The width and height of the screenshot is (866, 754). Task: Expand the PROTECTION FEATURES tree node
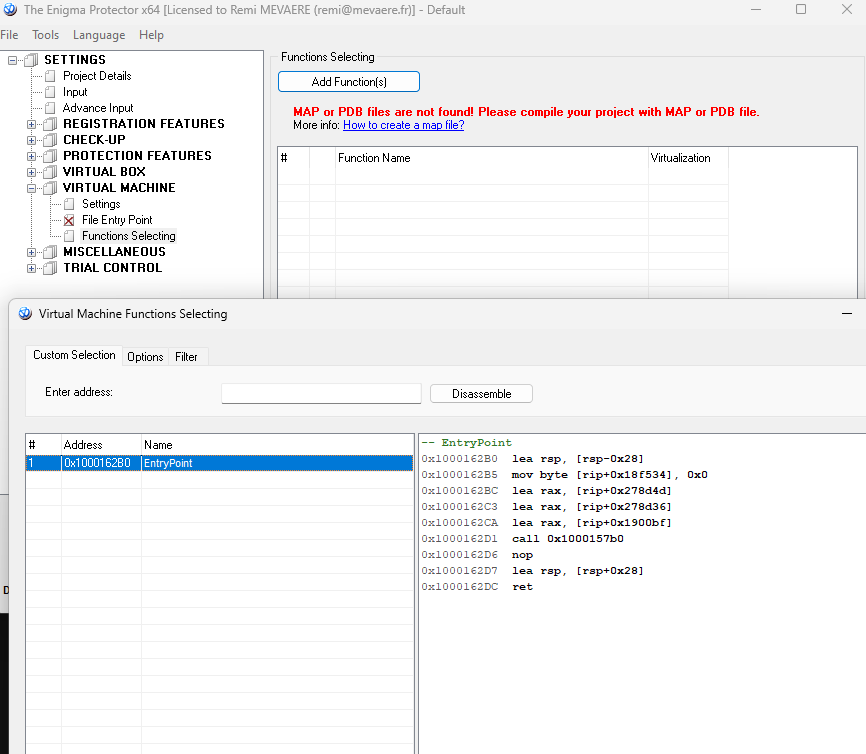click(x=32, y=156)
